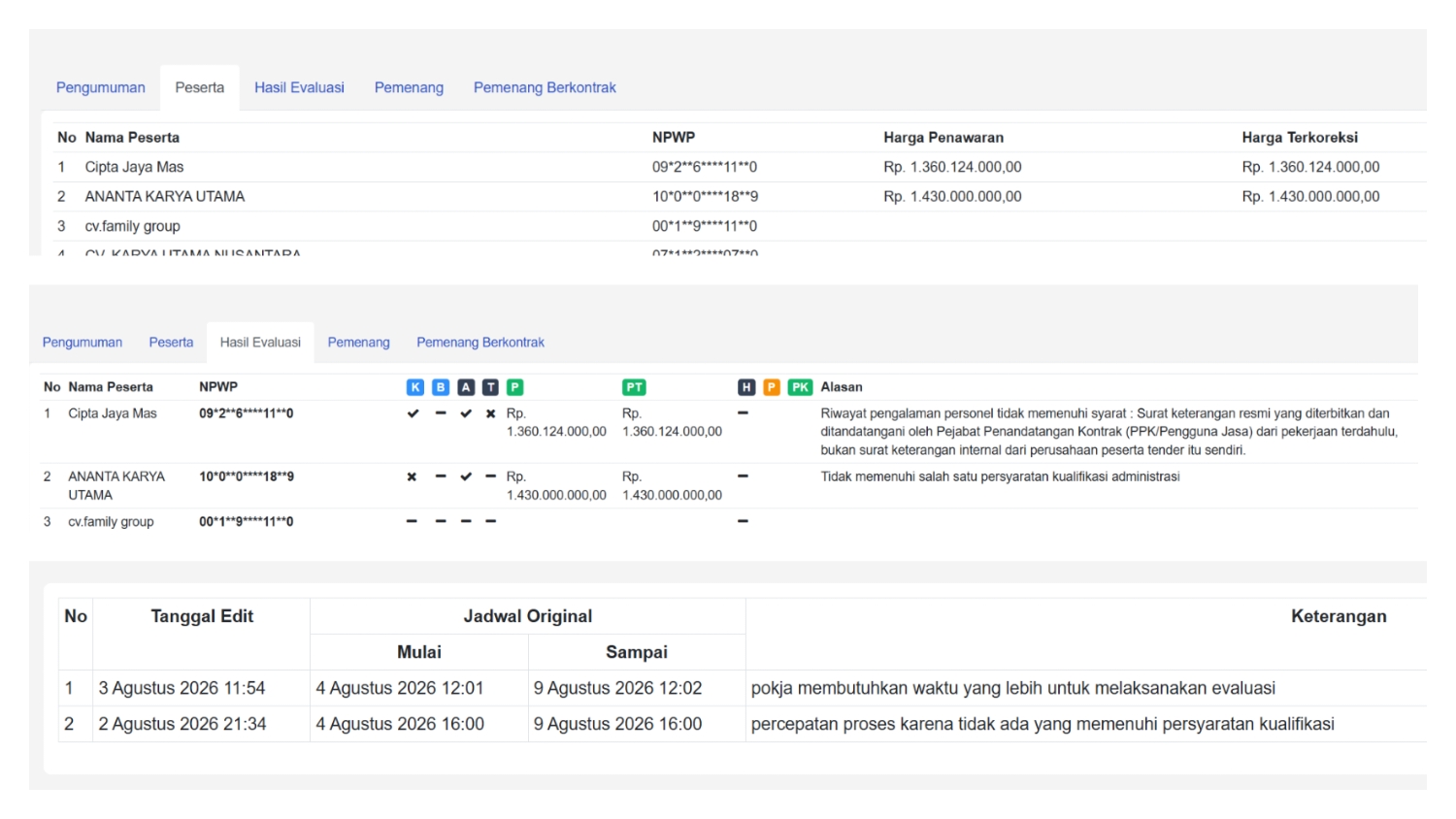
Task: Click the green PT badge column header
Action: (634, 387)
